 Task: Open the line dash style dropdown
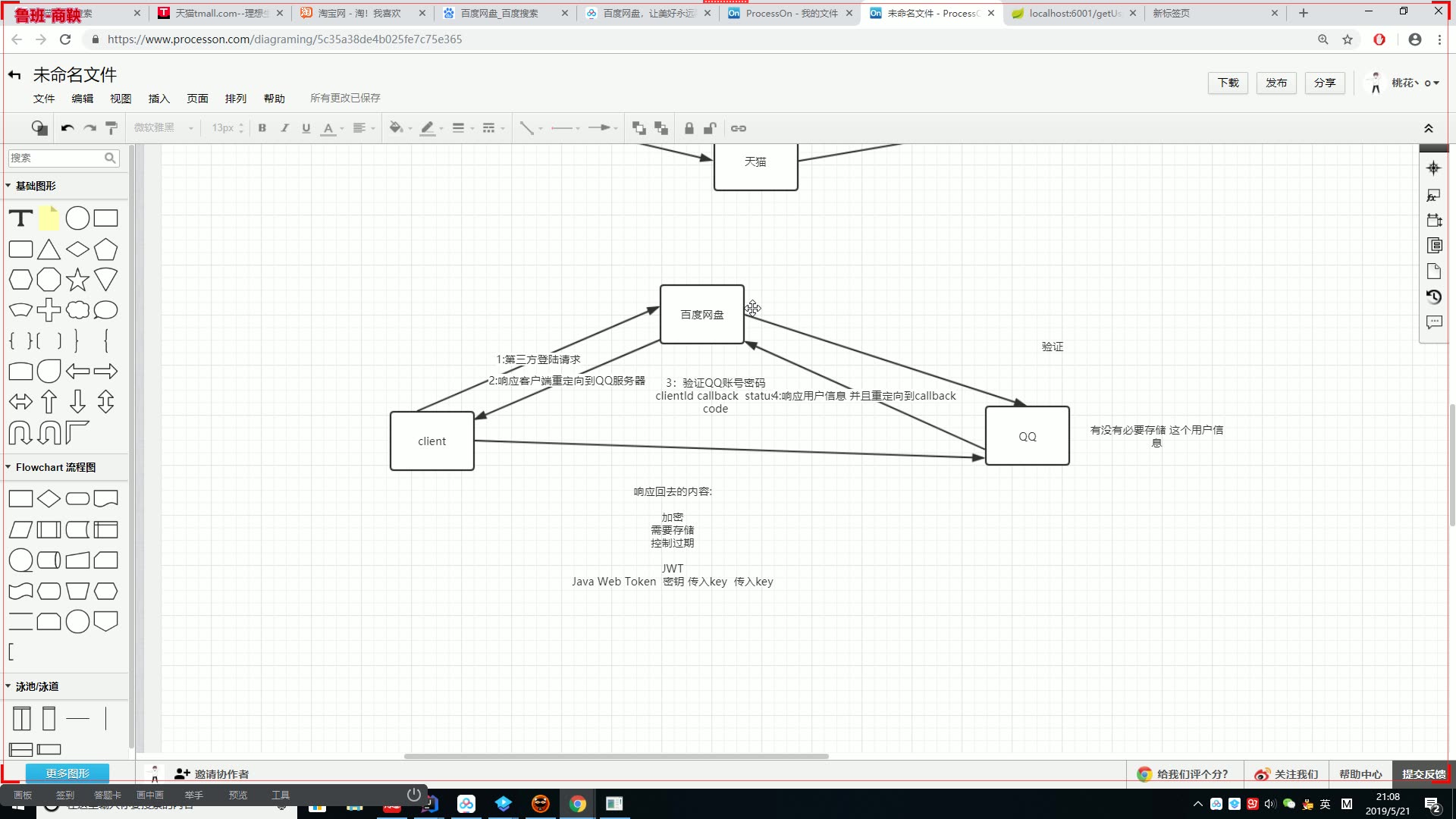(x=494, y=128)
